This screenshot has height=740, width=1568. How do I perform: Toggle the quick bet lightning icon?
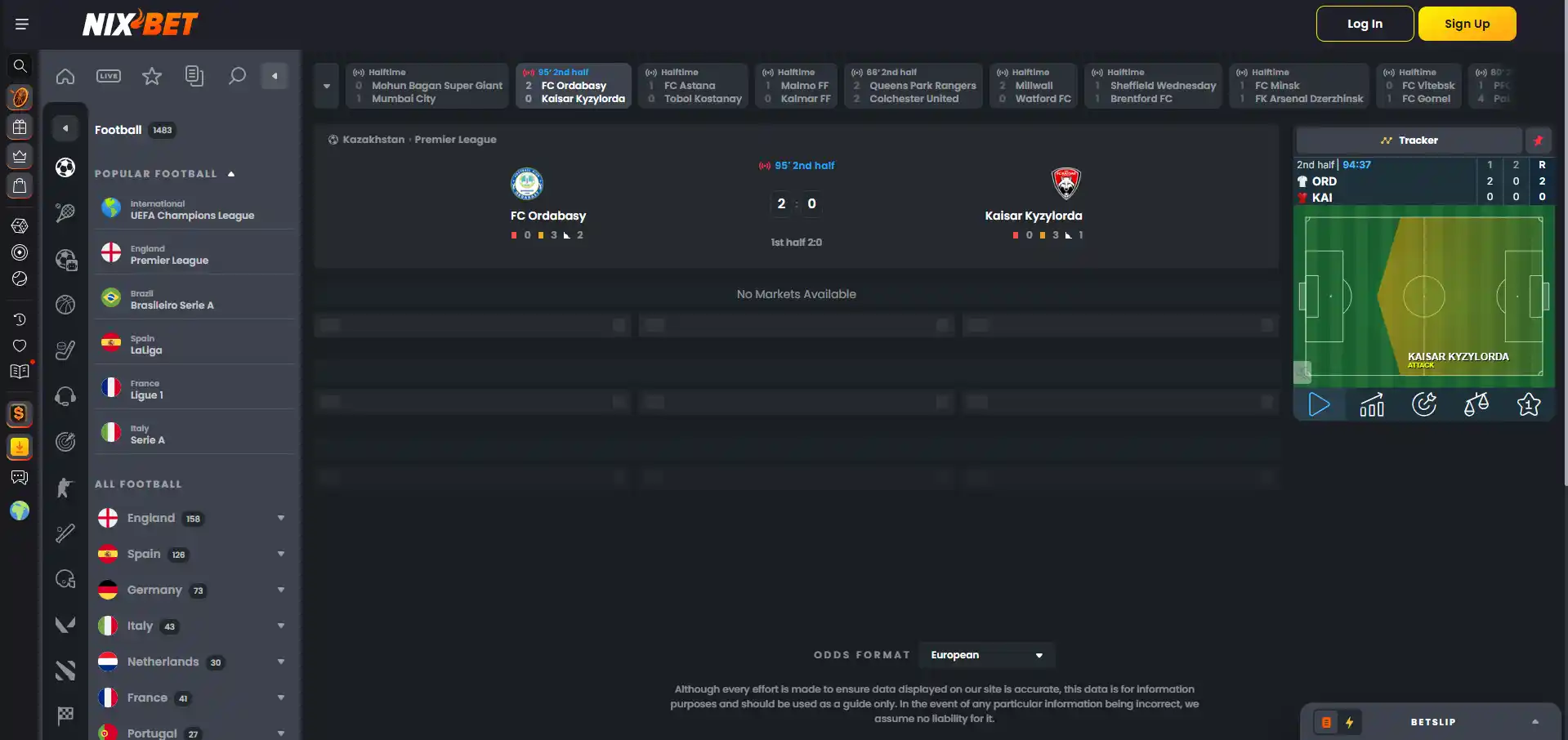(x=1350, y=722)
